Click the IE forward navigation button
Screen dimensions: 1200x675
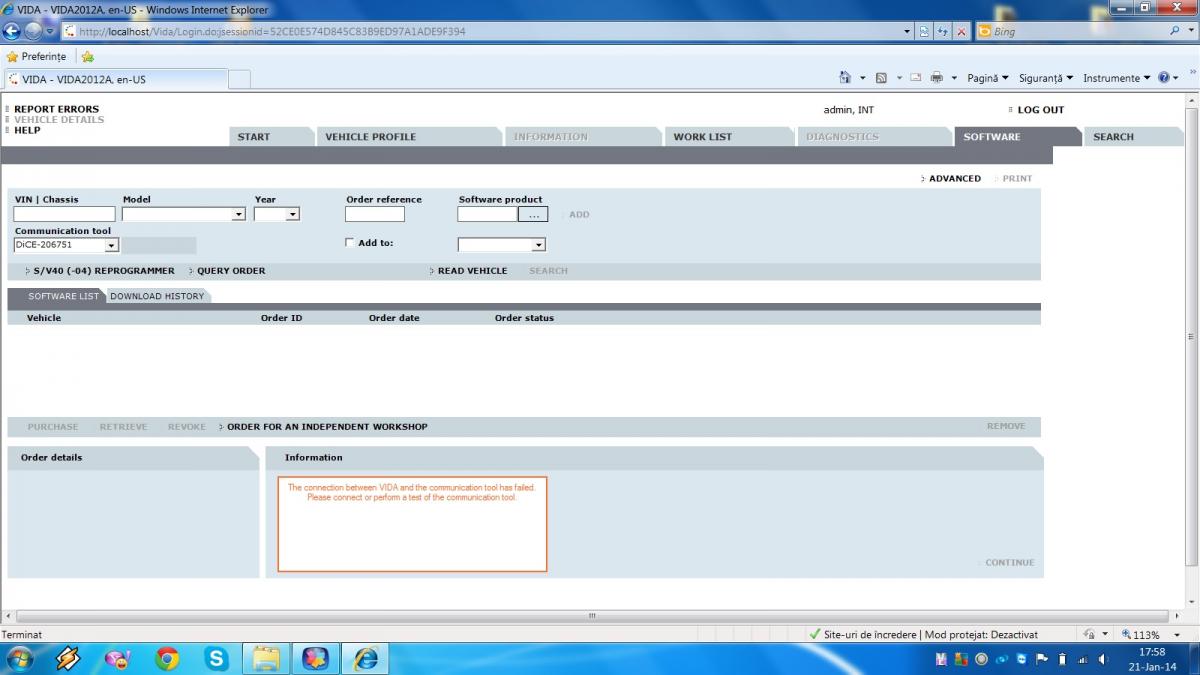click(33, 31)
